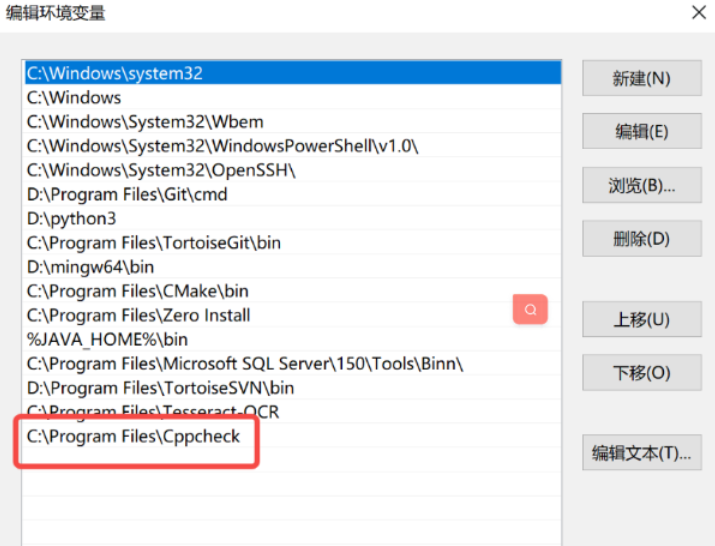Select D:\Program Files\Git\cmd entry
Screen dimensions: 715x546
tap(293, 194)
